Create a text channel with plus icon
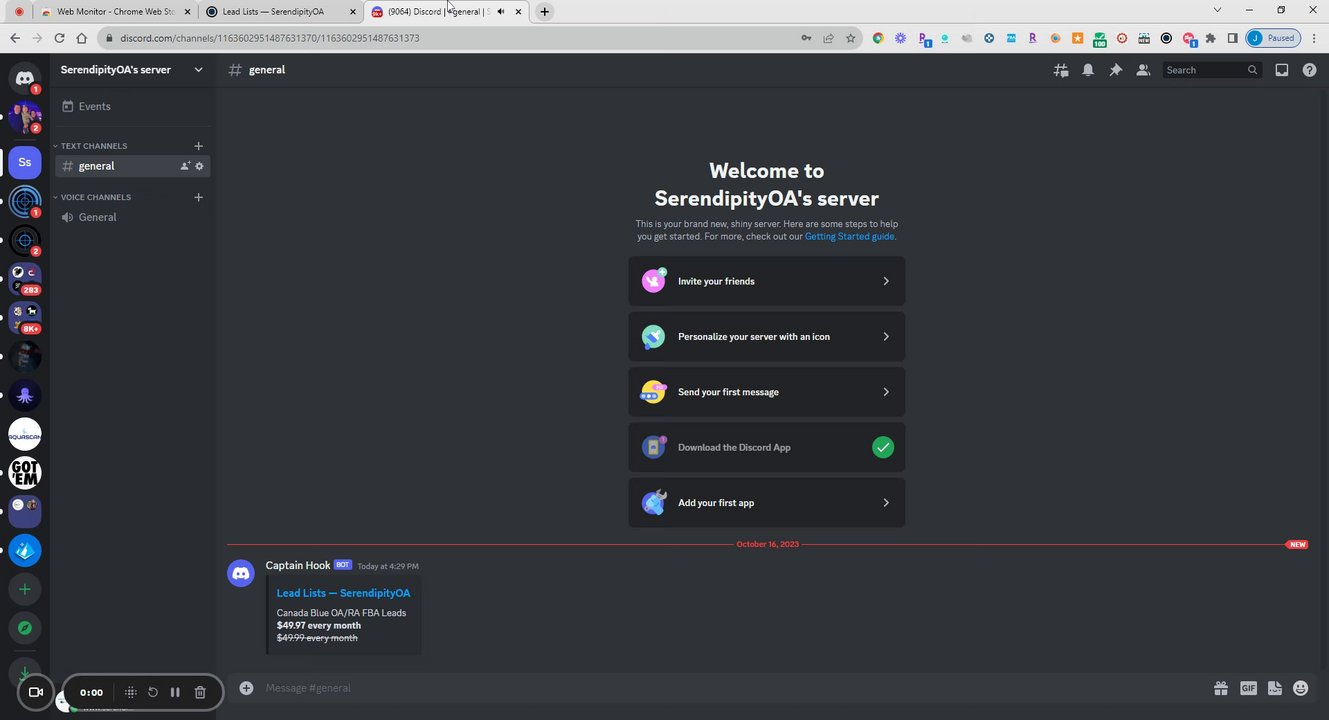The height and width of the screenshot is (720, 1329). point(198,146)
